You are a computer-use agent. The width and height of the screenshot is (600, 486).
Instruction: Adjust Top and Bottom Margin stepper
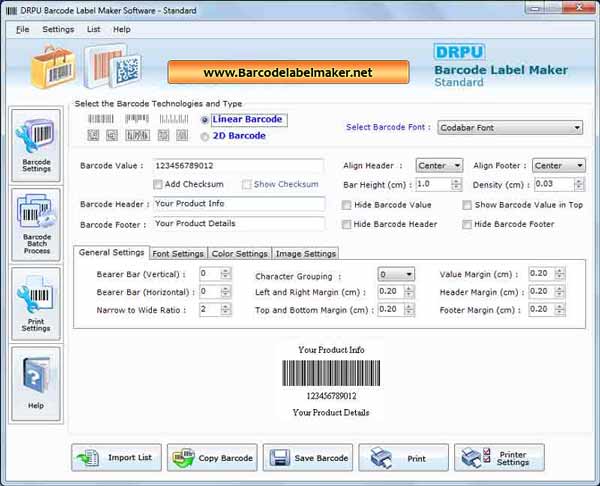409,309
